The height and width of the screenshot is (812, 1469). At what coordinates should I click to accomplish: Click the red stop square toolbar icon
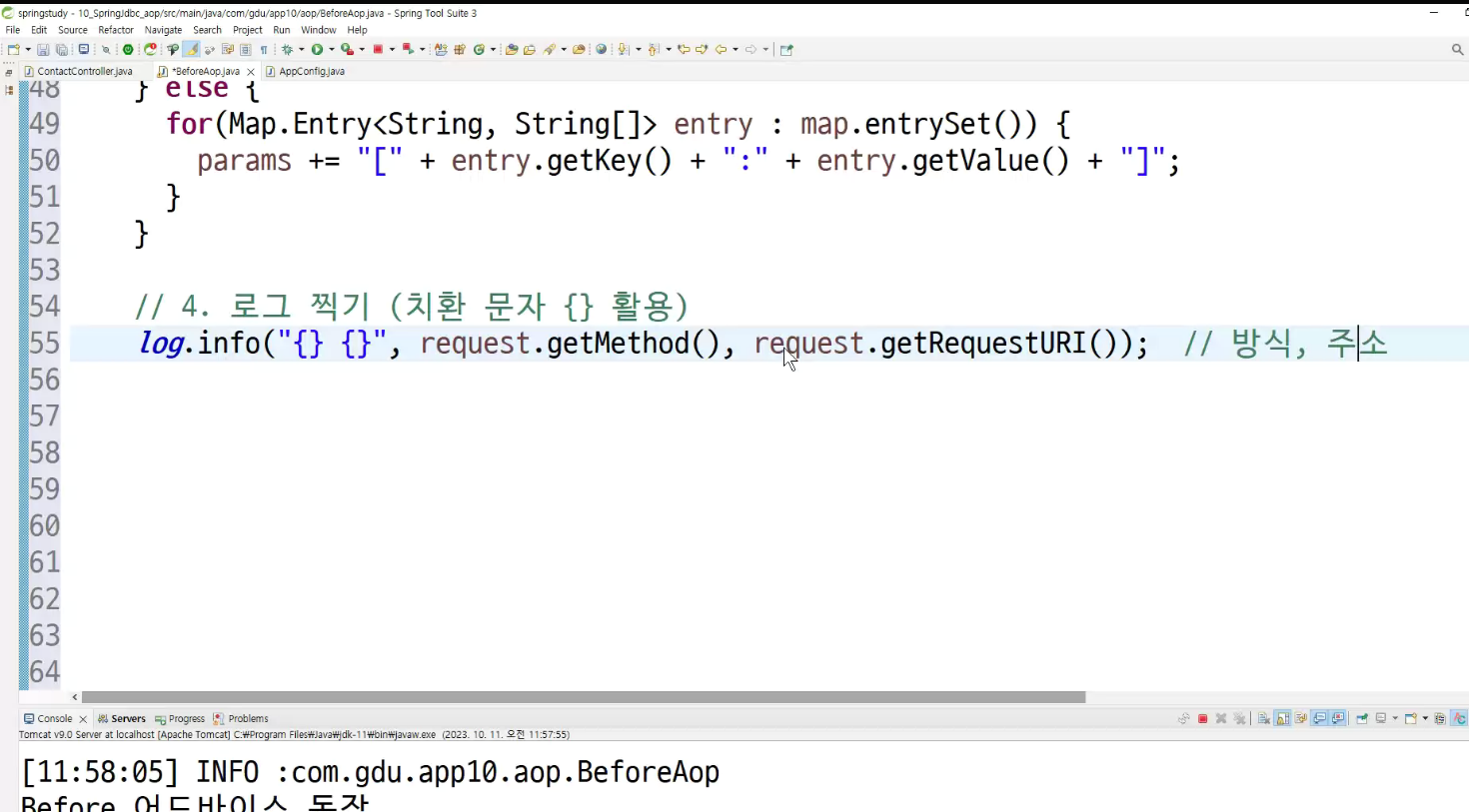[x=378, y=49]
